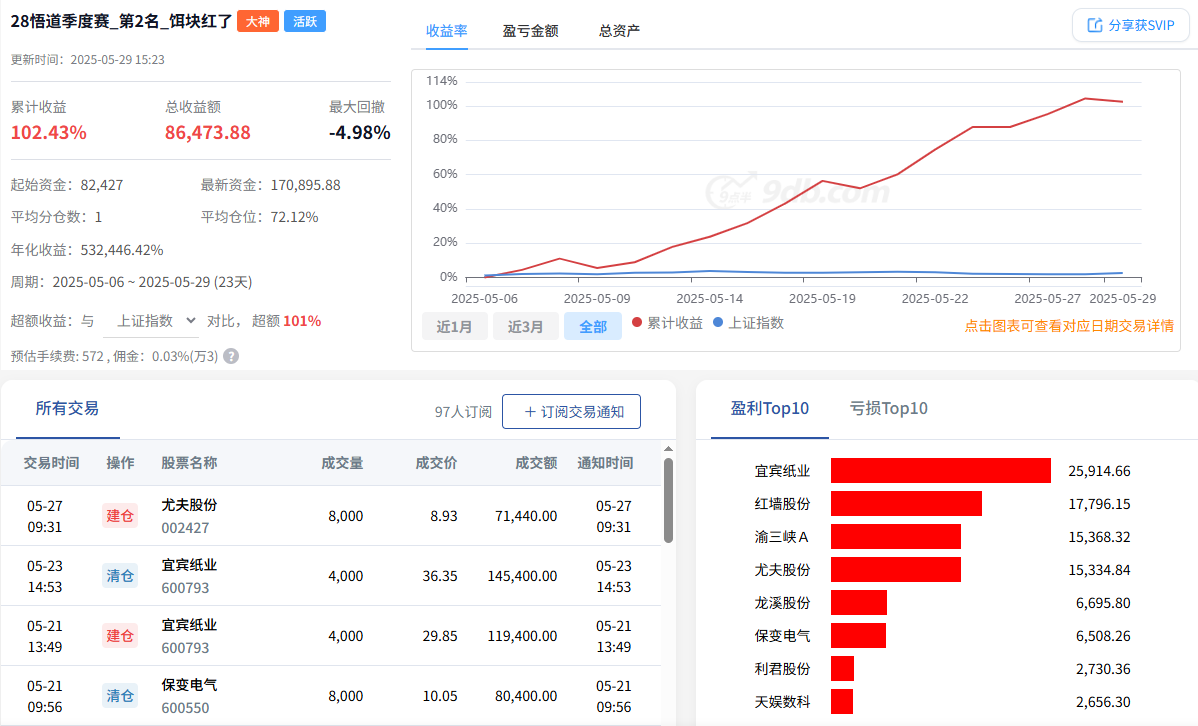The width and height of the screenshot is (1198, 726).
Task: Click 保变电气 in the trades table
Action: [189, 685]
